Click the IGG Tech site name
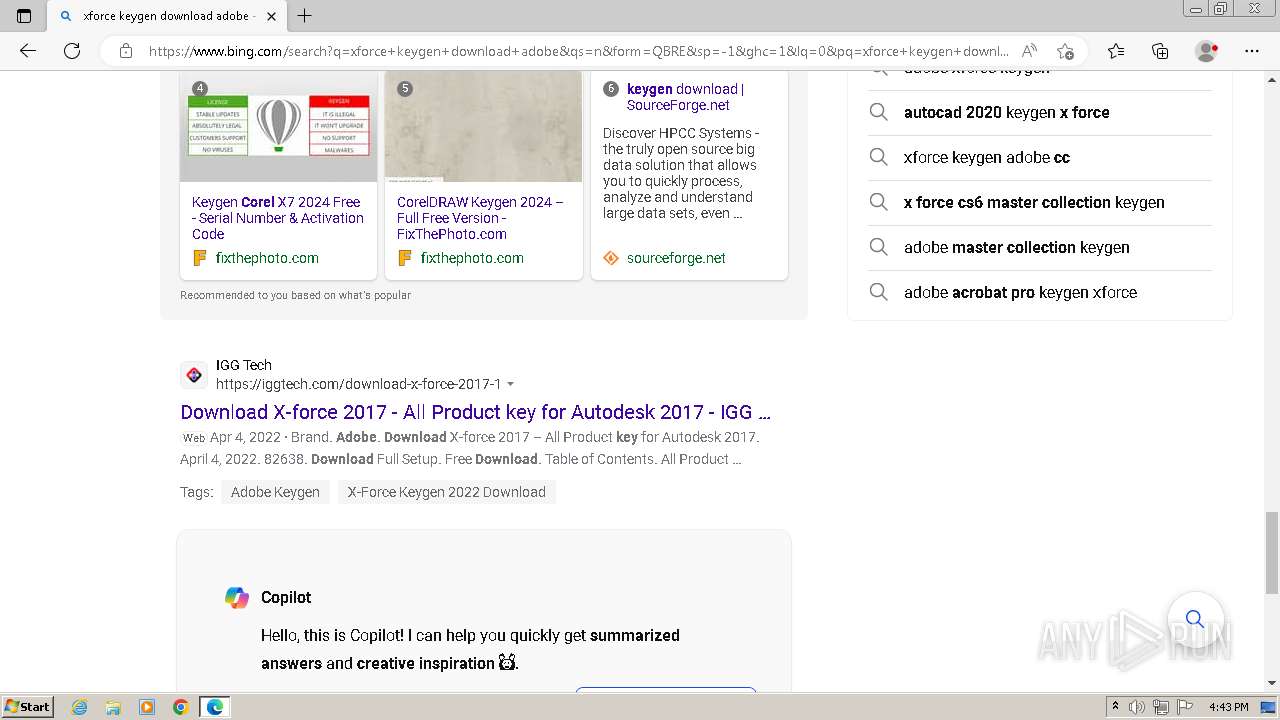1280x720 pixels. [244, 365]
